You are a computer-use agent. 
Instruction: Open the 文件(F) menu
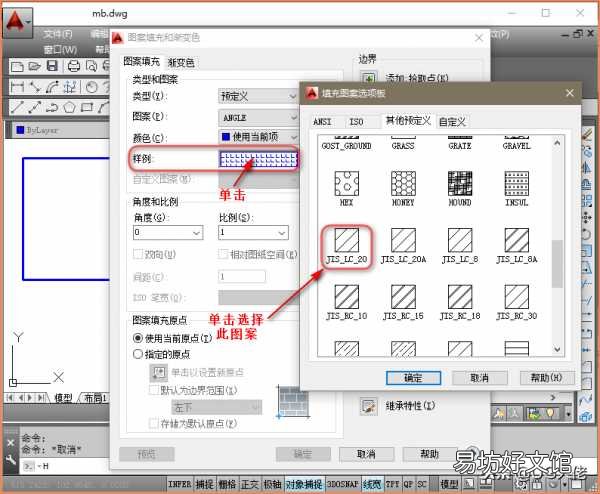pos(57,34)
